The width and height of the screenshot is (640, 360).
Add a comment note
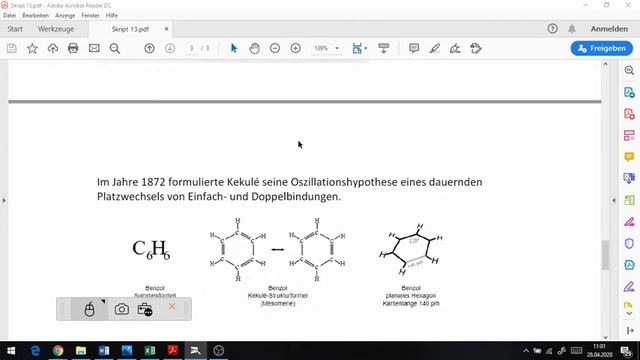point(414,49)
